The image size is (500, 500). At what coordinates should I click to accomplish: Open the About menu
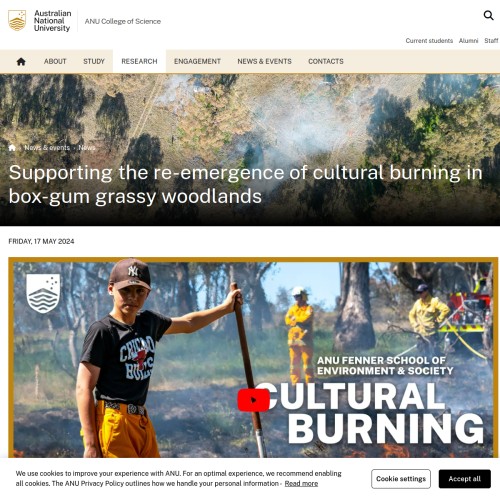tap(55, 61)
